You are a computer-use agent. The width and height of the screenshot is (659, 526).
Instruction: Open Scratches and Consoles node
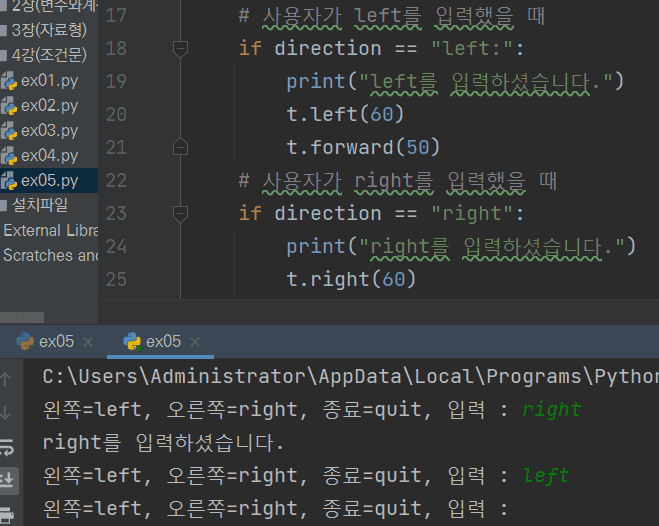50,255
